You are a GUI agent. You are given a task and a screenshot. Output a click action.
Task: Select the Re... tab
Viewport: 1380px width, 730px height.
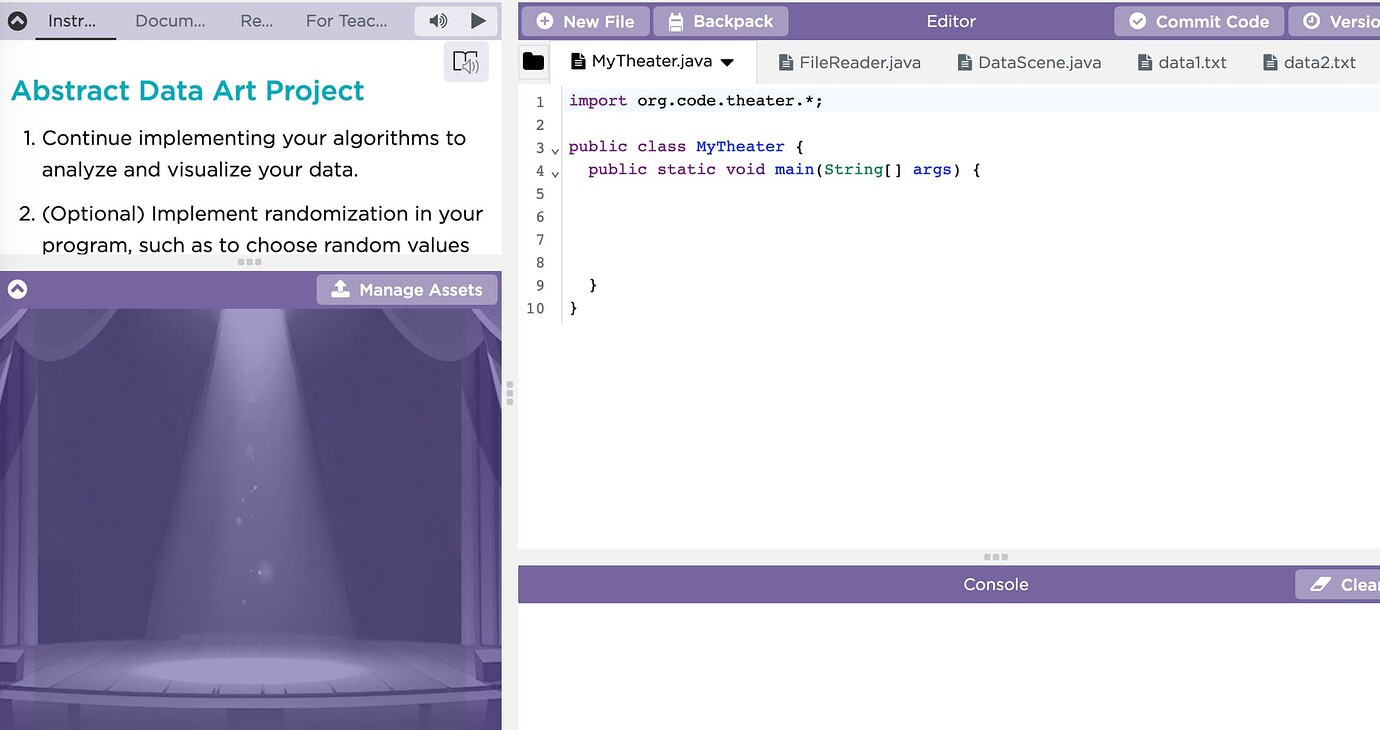coord(257,21)
